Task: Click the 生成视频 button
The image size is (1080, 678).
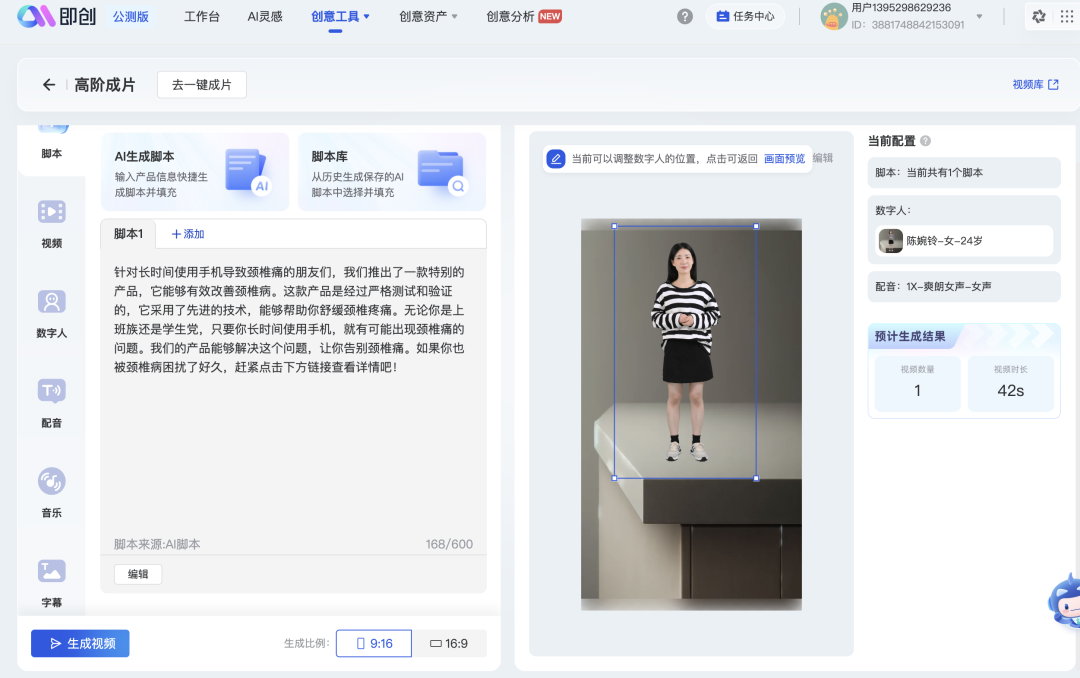Action: [x=79, y=643]
